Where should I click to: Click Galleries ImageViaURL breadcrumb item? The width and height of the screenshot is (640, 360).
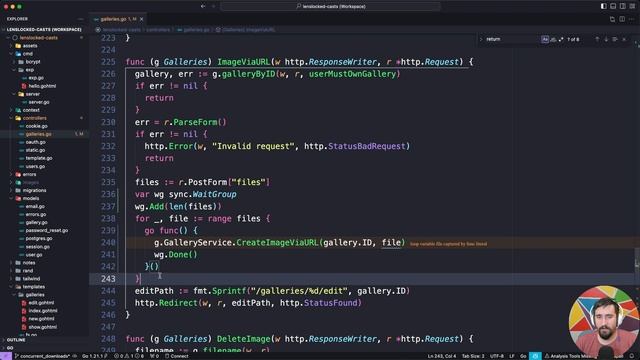[x=245, y=30]
